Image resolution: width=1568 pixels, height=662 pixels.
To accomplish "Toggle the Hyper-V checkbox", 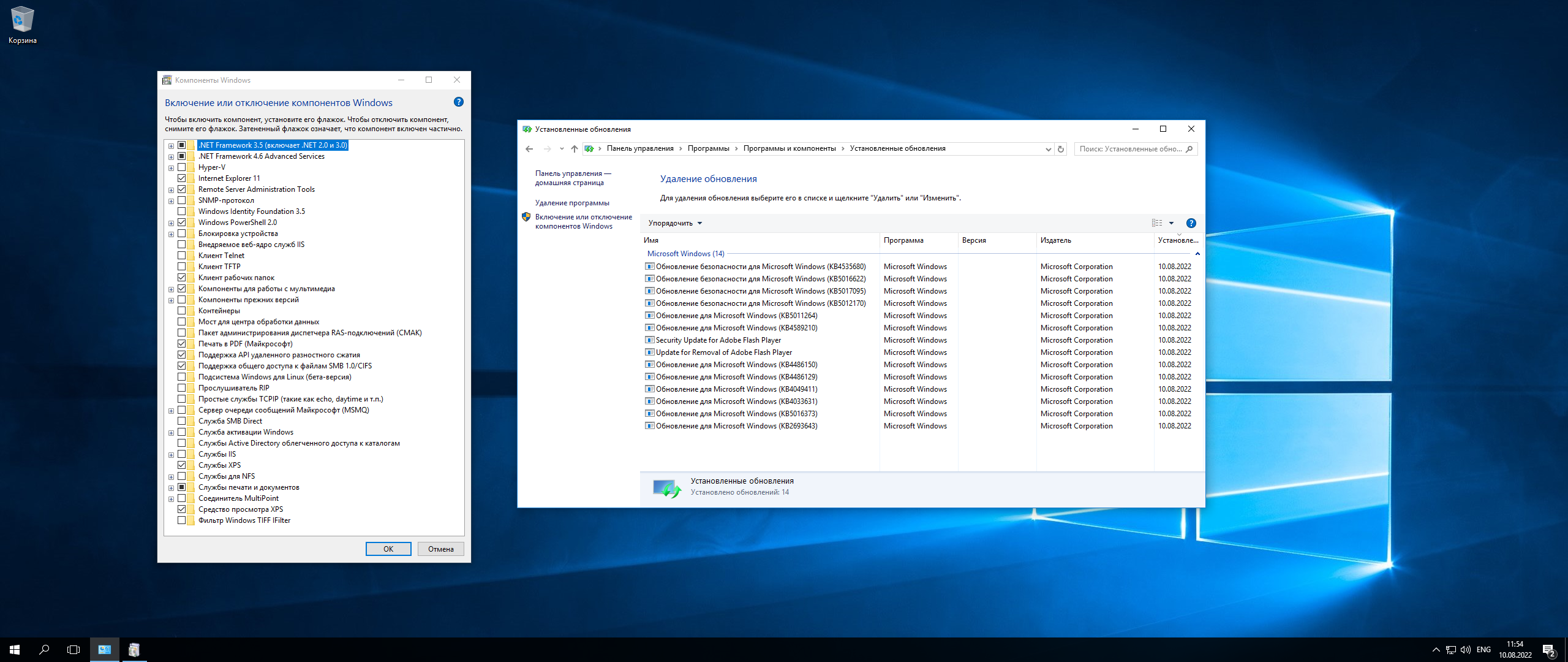I will [x=182, y=167].
